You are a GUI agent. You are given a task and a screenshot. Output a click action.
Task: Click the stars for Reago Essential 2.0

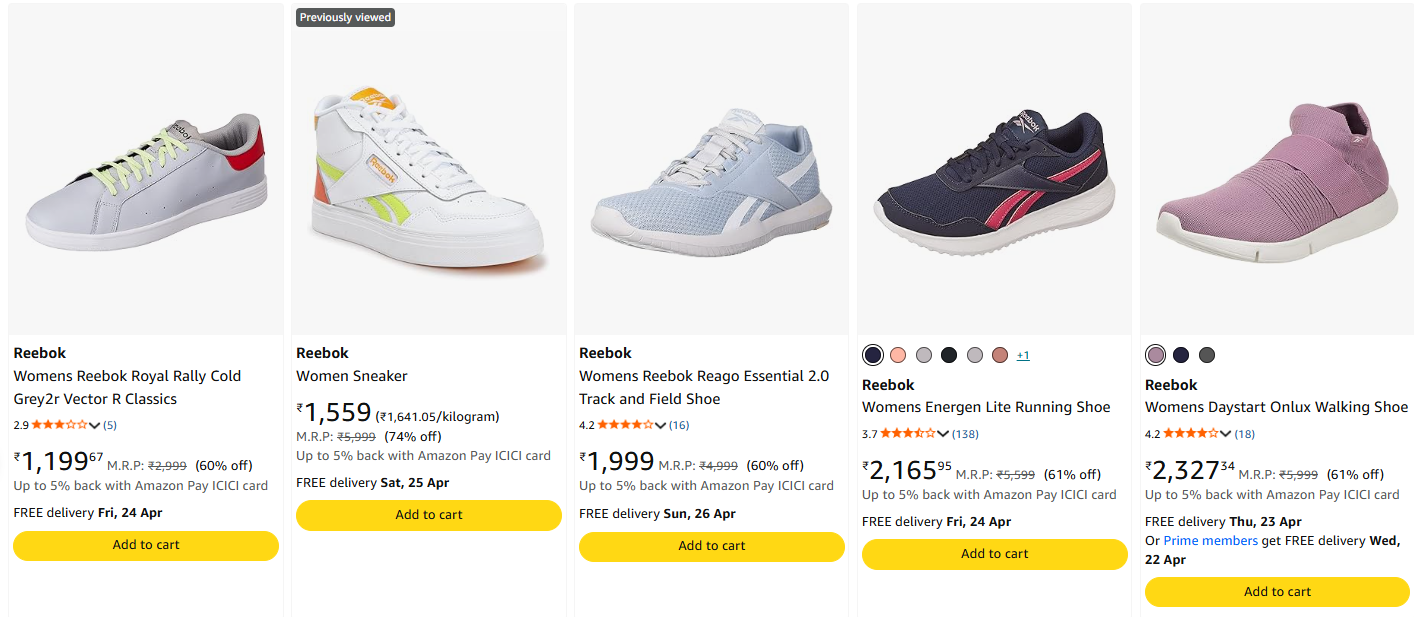625,425
